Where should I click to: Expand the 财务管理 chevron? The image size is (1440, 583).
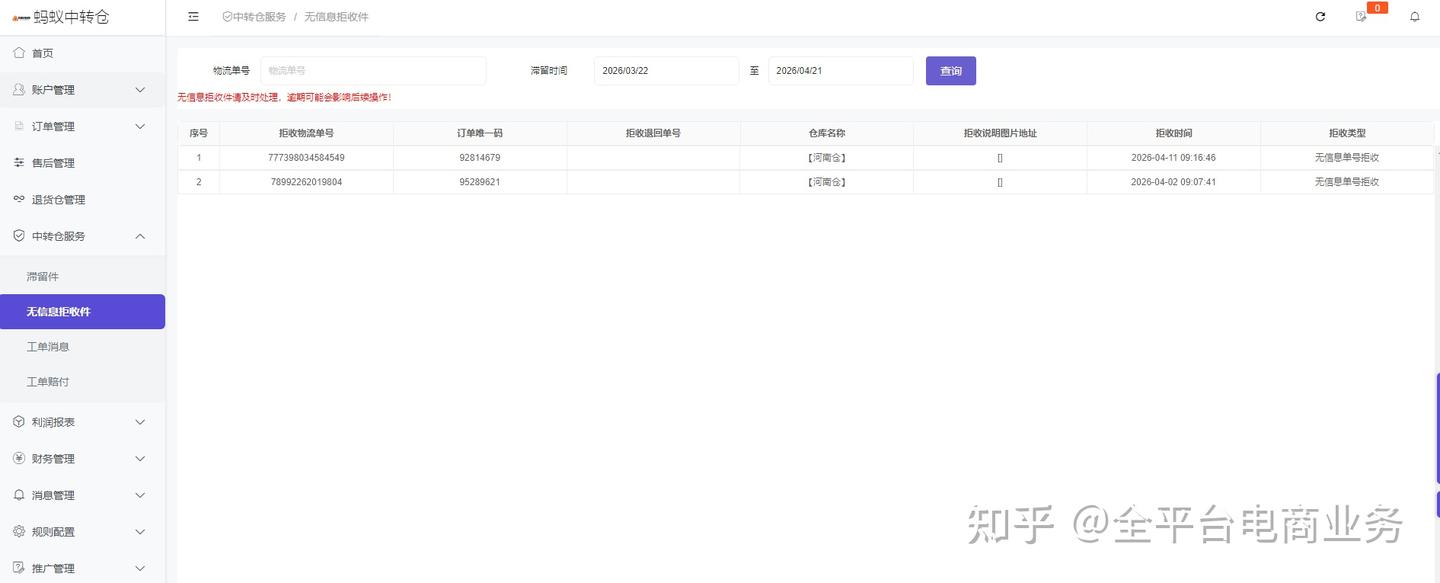coord(140,459)
